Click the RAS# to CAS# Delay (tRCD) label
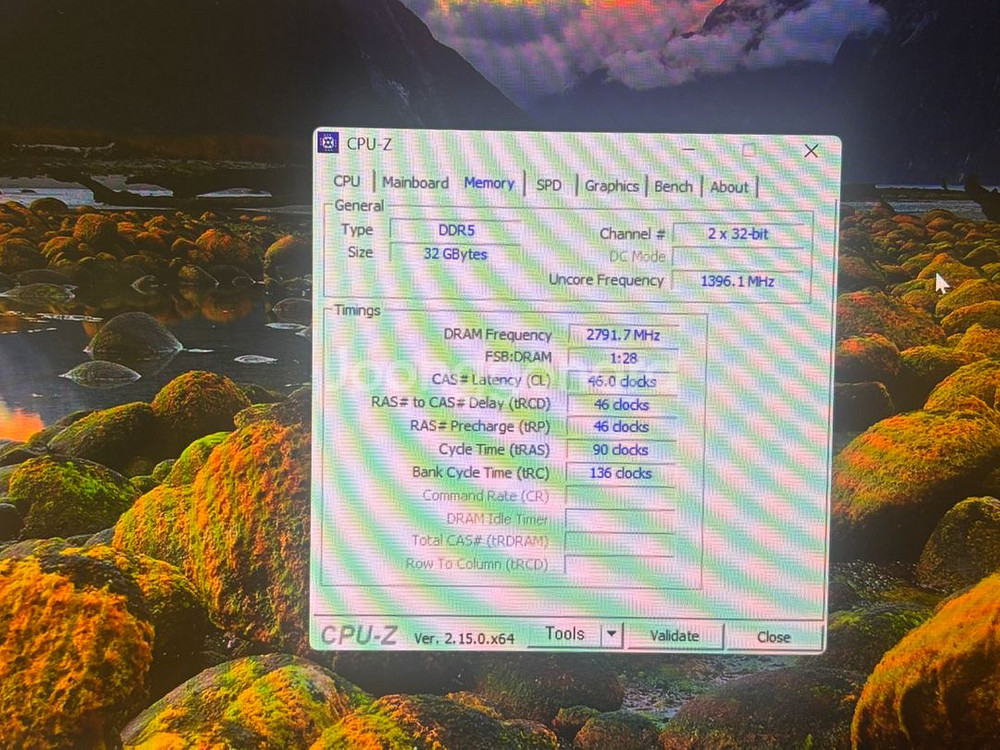The image size is (1000, 750). point(460,403)
